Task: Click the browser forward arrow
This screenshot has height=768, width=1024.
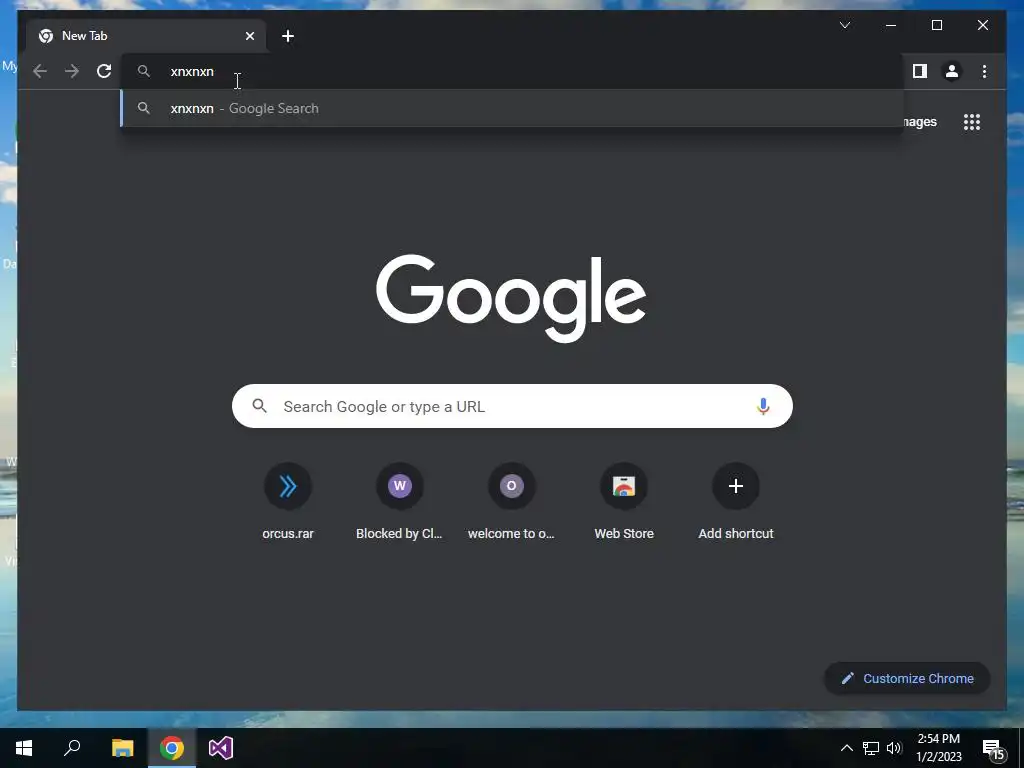Action: point(72,71)
